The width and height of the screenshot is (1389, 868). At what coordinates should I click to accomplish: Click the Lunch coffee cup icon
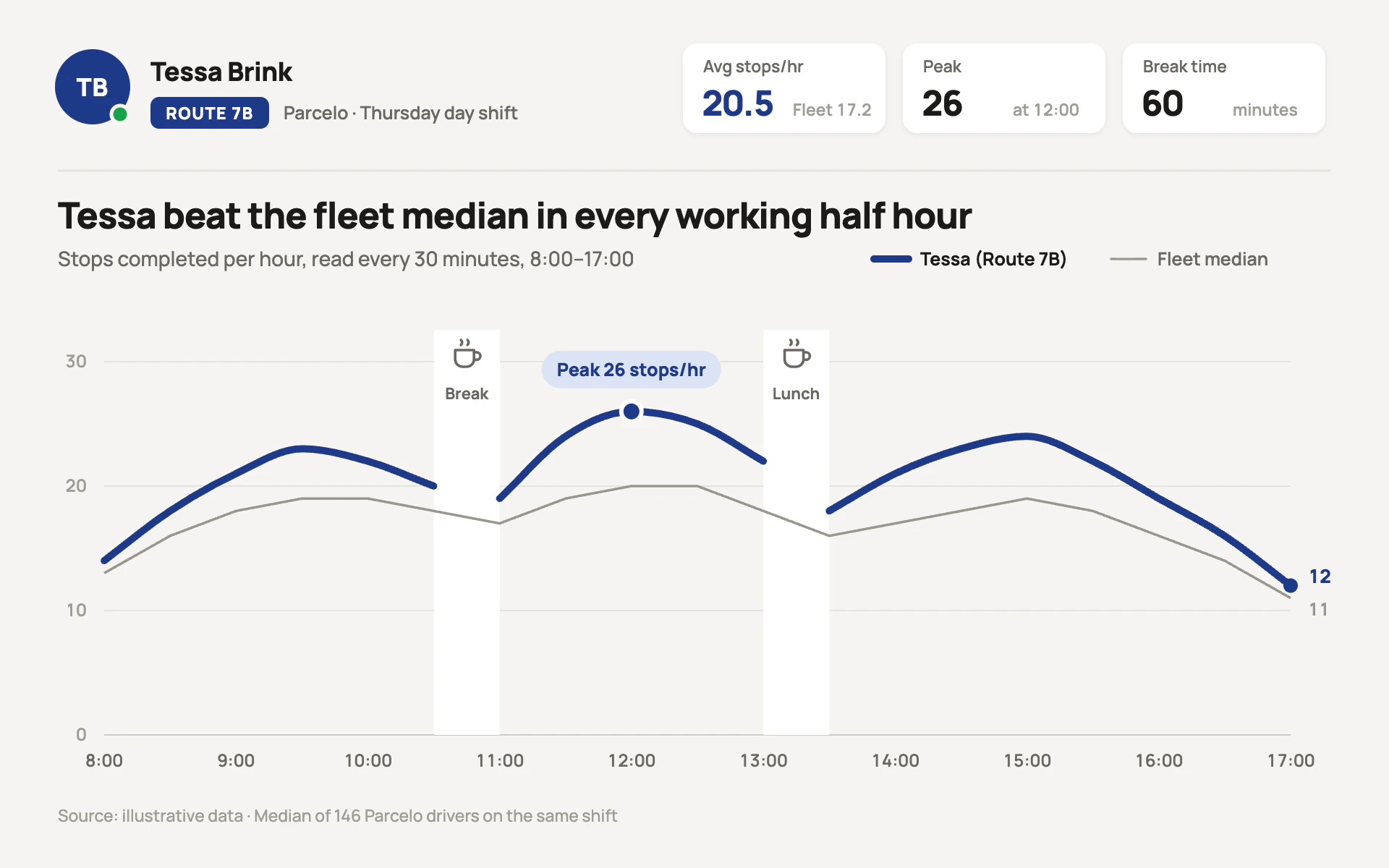(796, 354)
